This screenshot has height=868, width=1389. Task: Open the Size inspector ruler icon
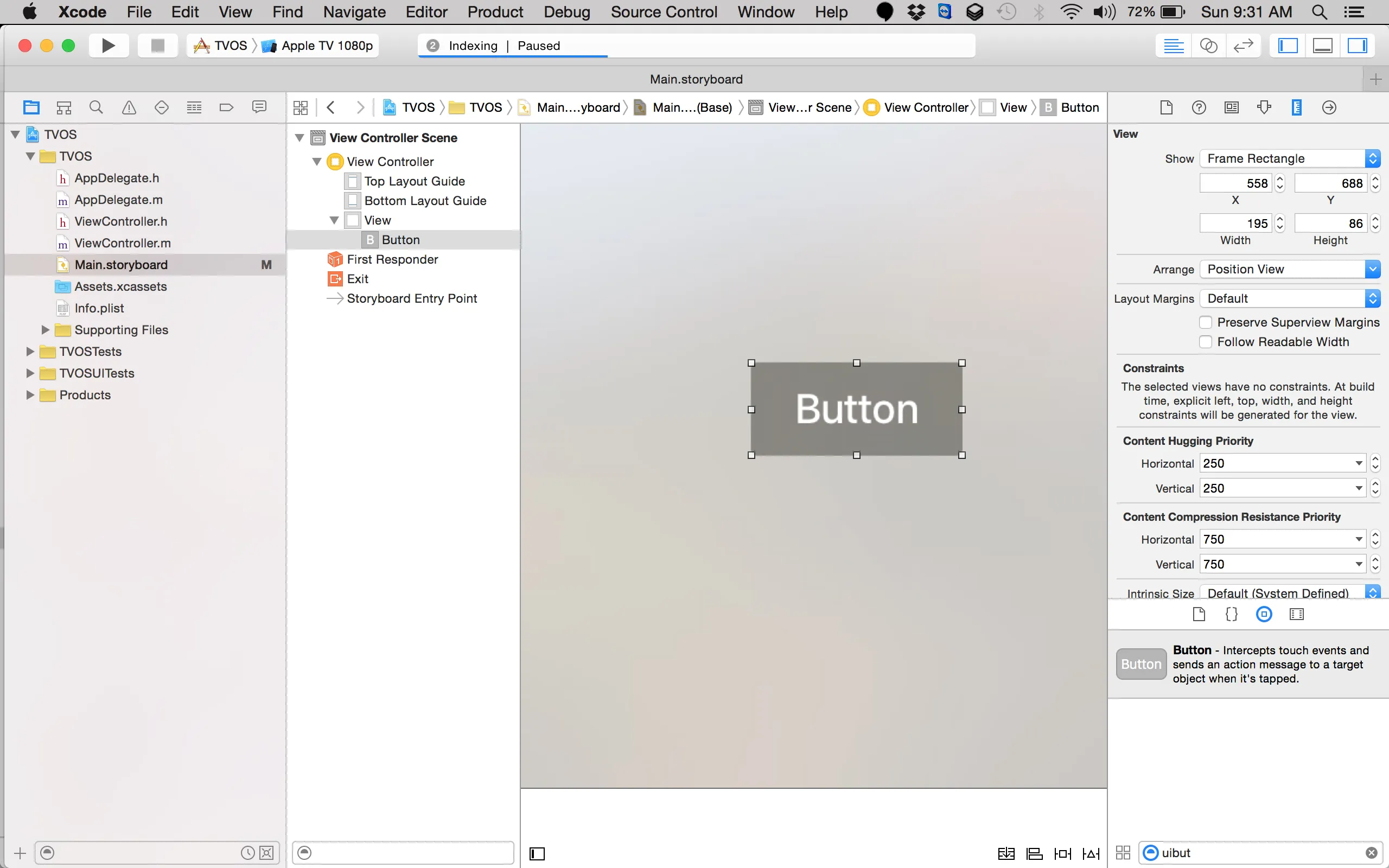click(1296, 107)
